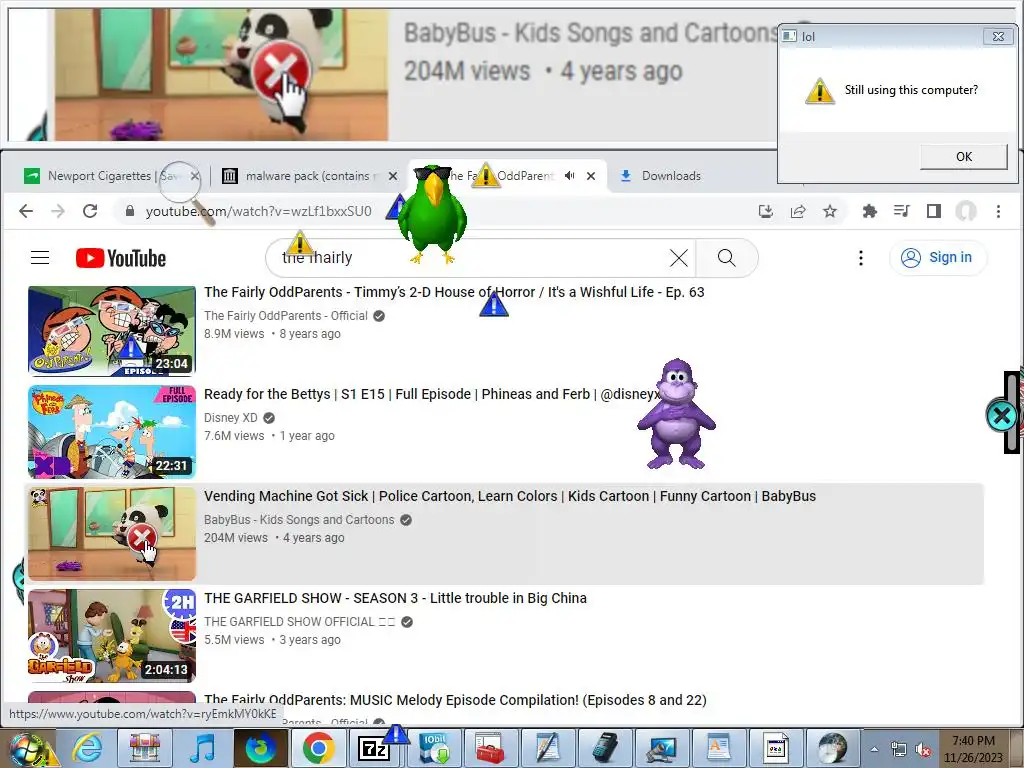Screen dimensions: 1024x768
Task: Open the Disney XD channel link
Action: click(x=231, y=418)
